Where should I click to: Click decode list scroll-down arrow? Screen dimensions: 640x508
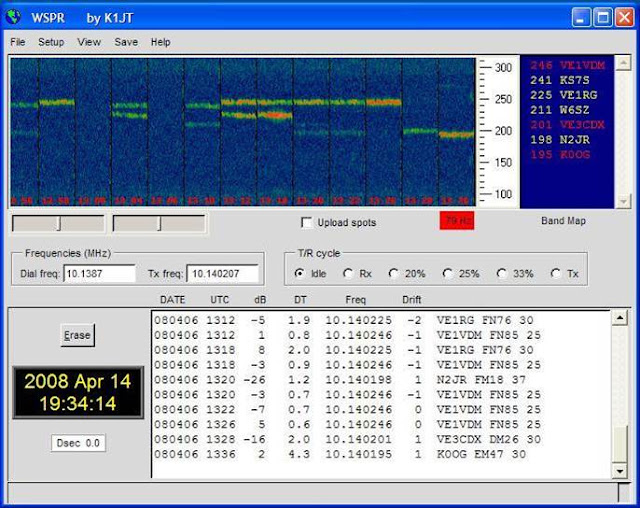point(620,471)
